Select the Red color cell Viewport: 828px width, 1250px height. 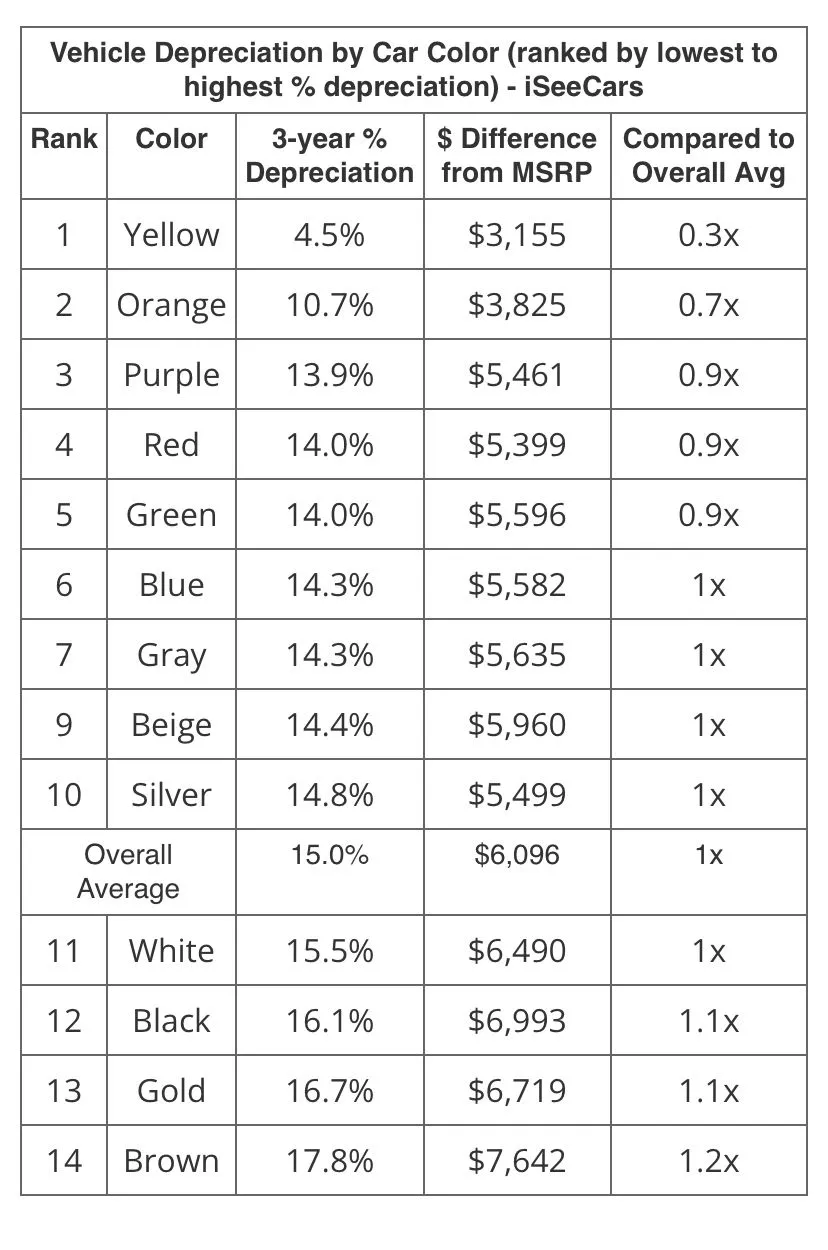[x=171, y=444]
